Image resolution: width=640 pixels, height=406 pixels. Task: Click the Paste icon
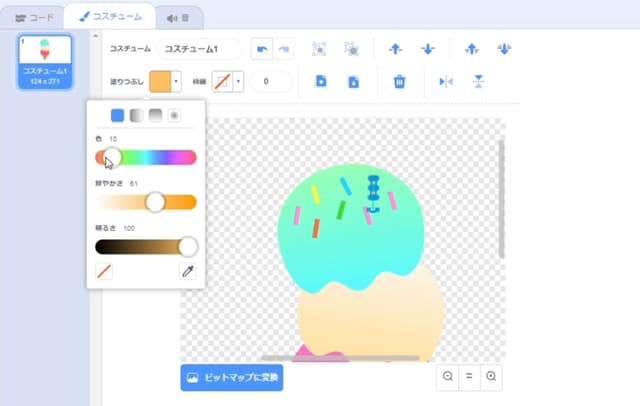353,82
